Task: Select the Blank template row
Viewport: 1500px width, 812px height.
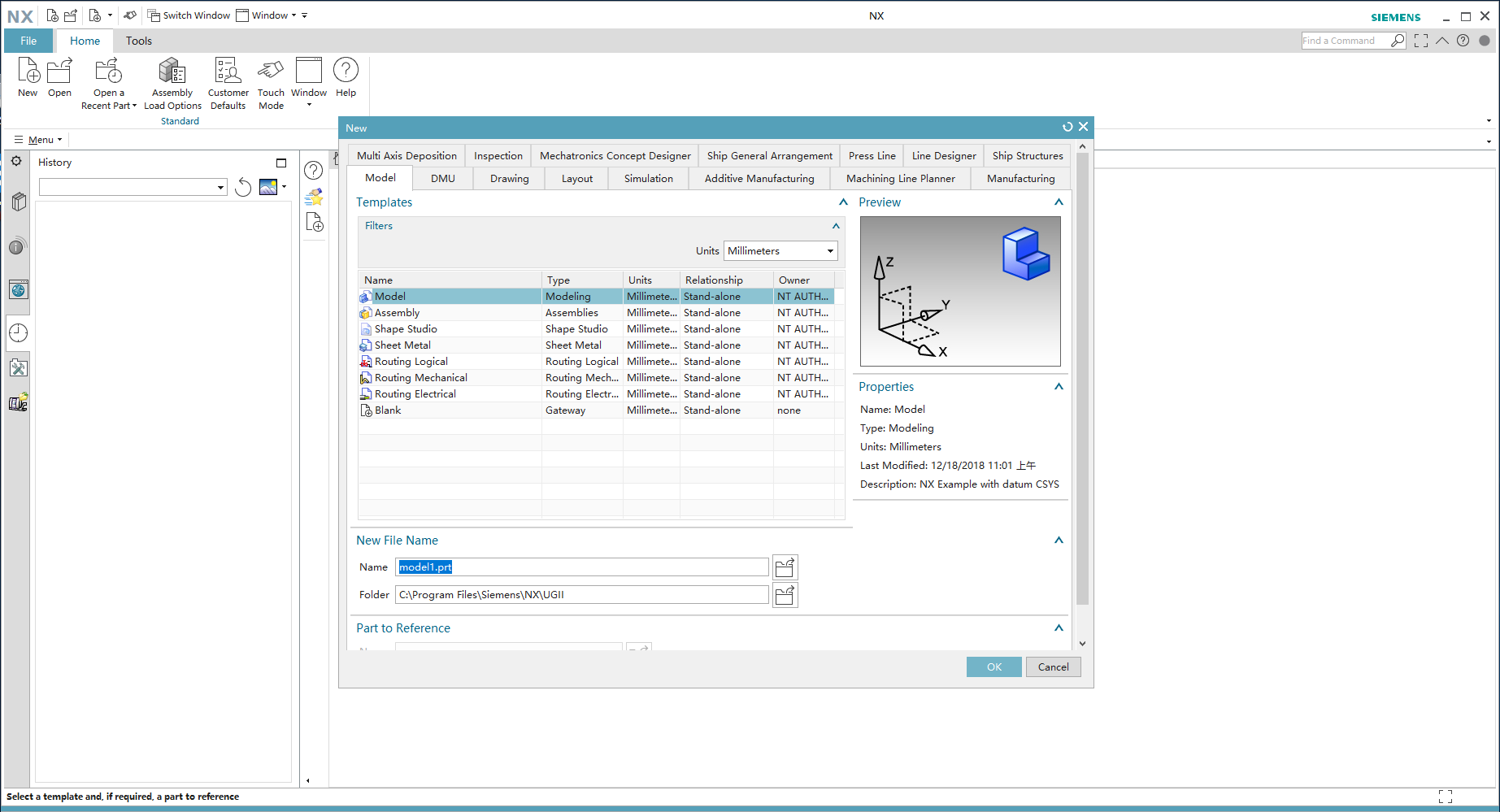Action: (x=596, y=410)
